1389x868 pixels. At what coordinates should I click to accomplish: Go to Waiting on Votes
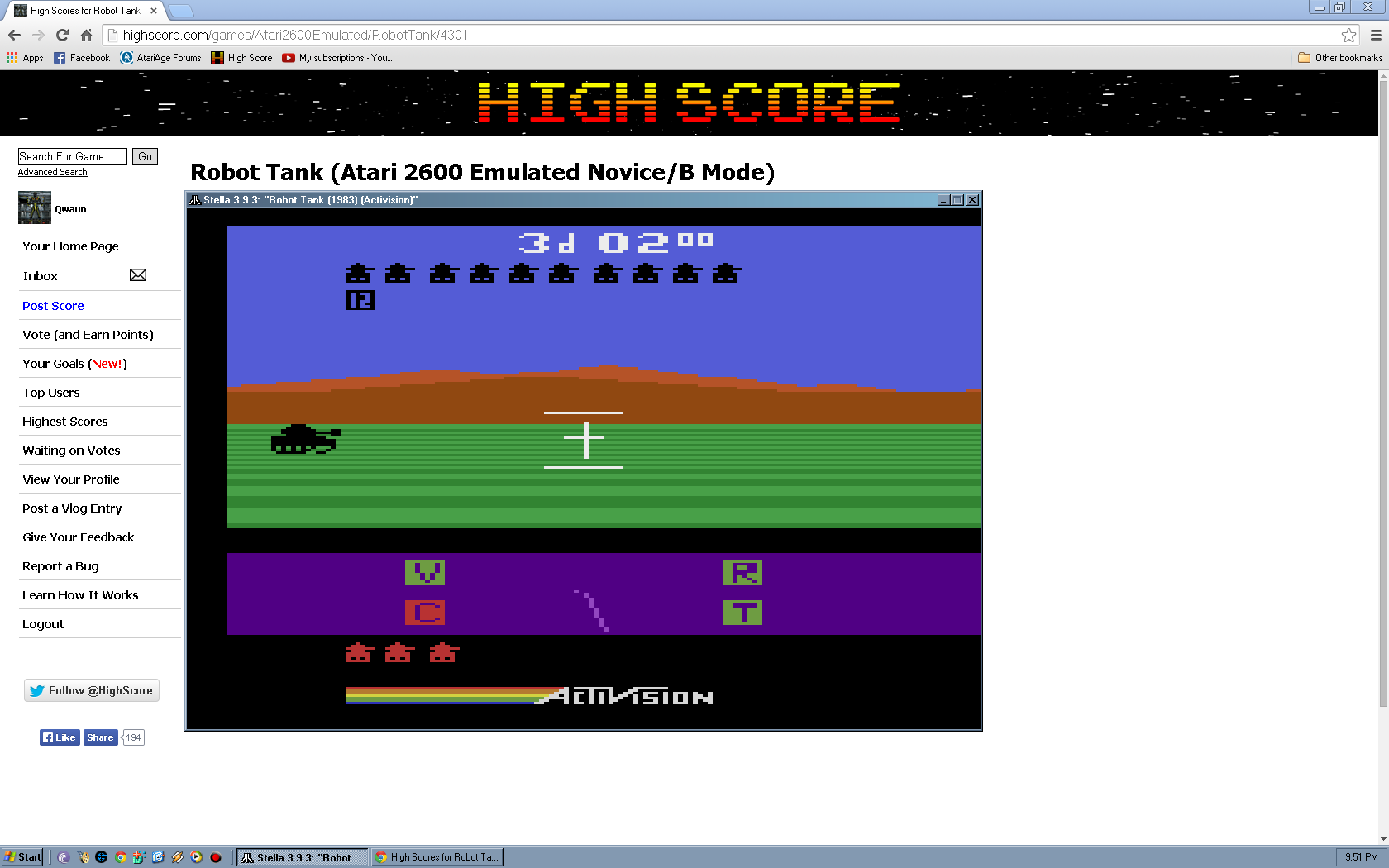pyautogui.click(x=71, y=451)
